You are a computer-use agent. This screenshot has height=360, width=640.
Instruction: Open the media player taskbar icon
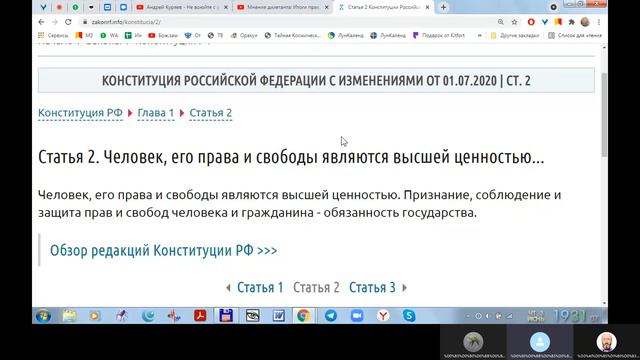click(95, 316)
